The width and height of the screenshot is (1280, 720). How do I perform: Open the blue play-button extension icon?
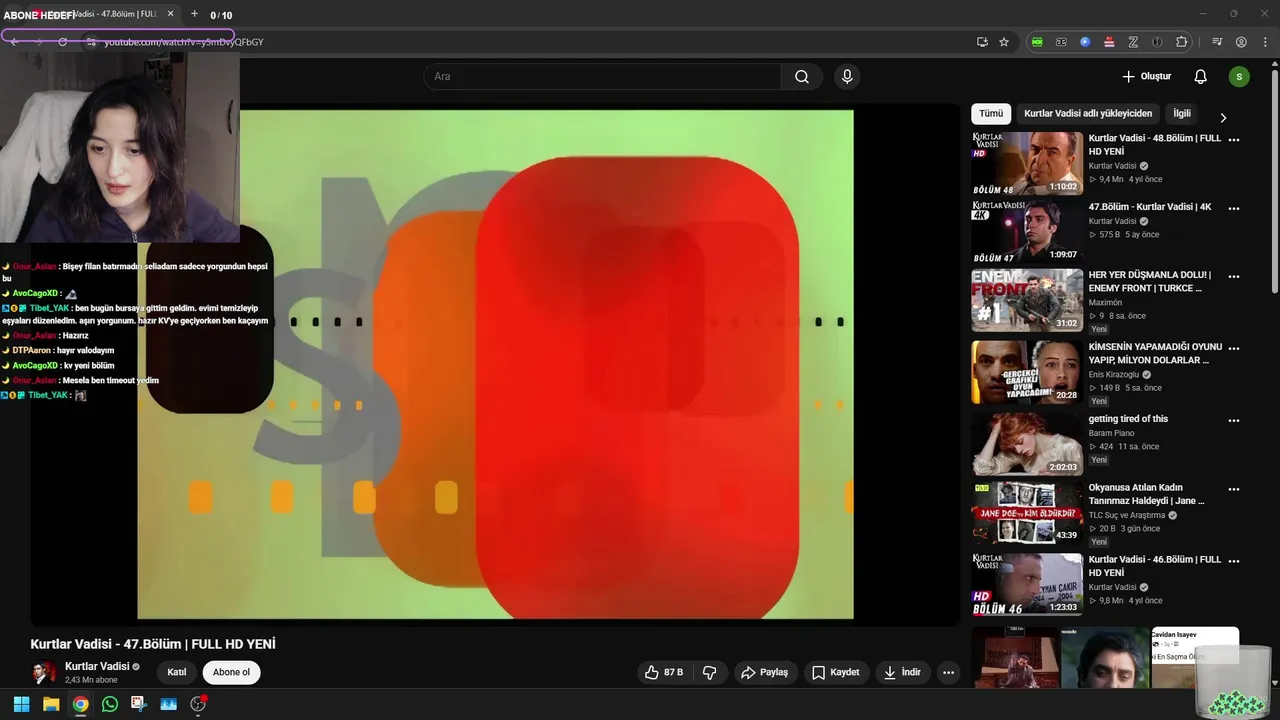1085,42
